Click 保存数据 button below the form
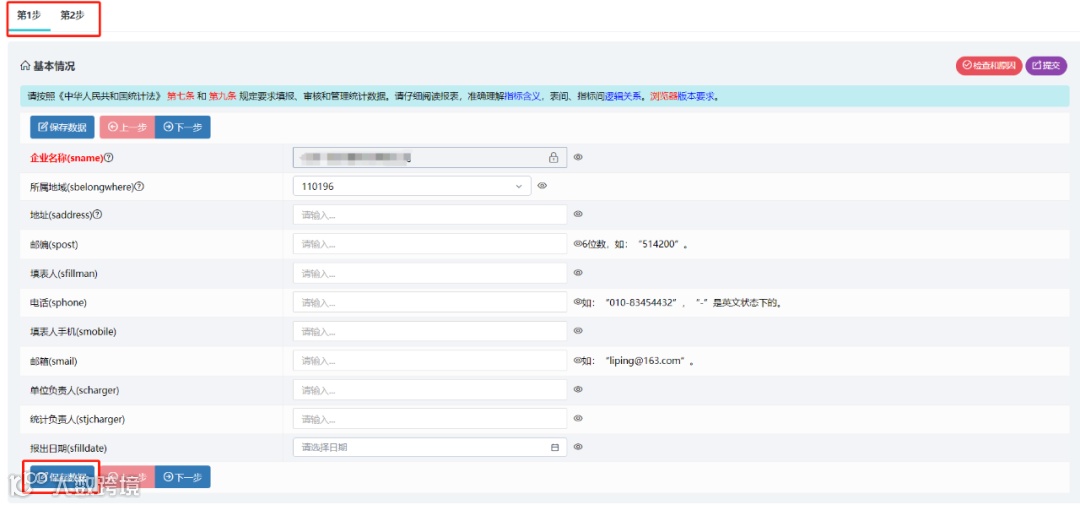 62,477
